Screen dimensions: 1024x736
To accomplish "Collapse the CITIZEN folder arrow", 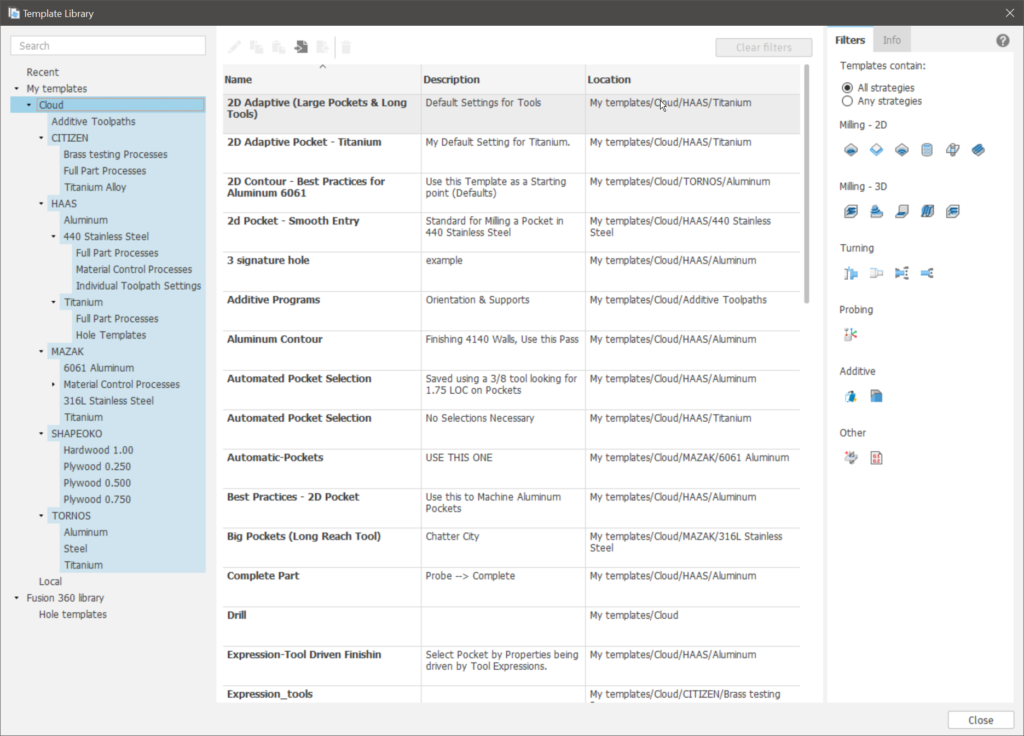I will (41, 138).
